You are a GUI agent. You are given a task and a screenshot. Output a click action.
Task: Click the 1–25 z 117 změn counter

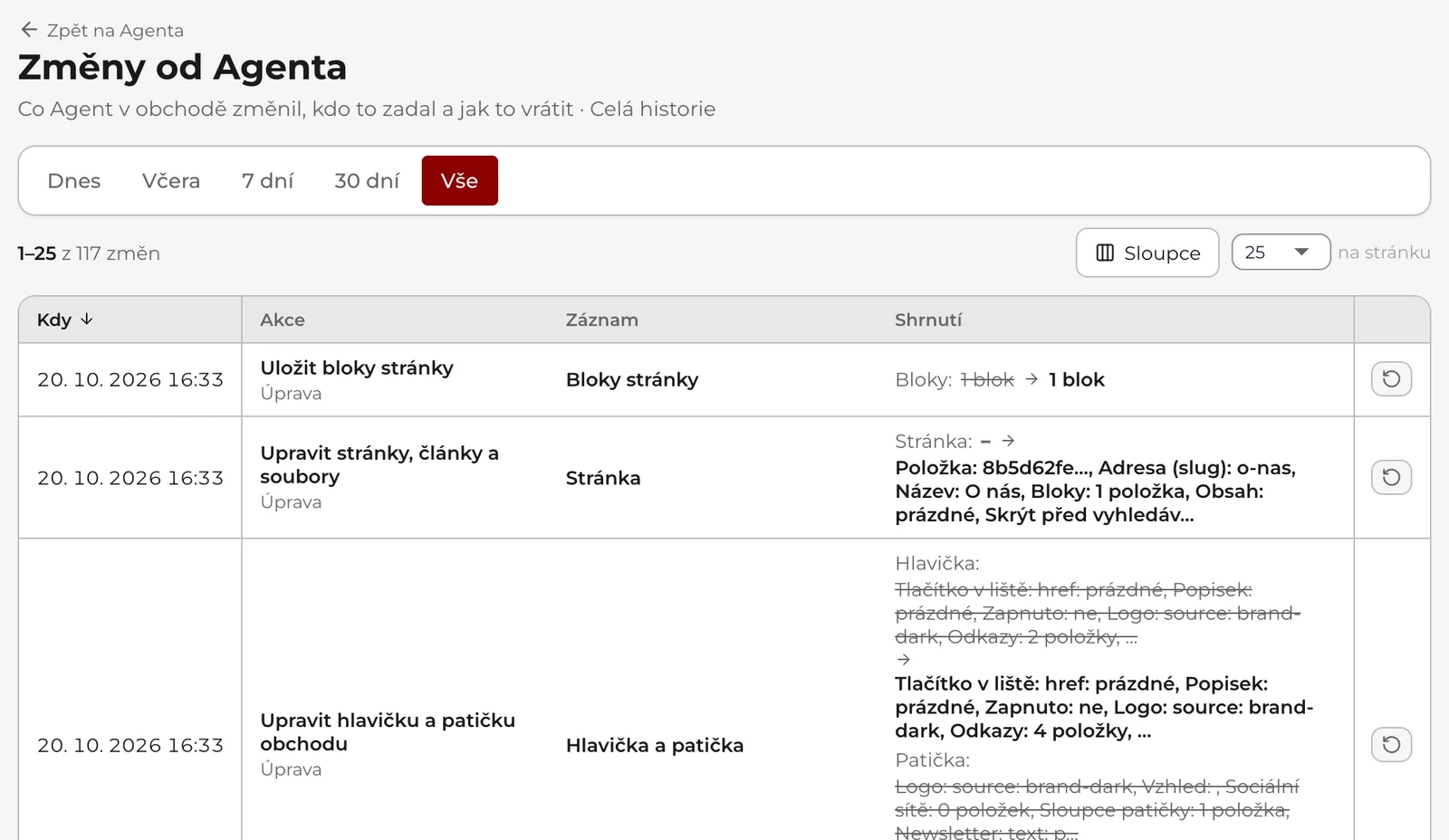[89, 253]
